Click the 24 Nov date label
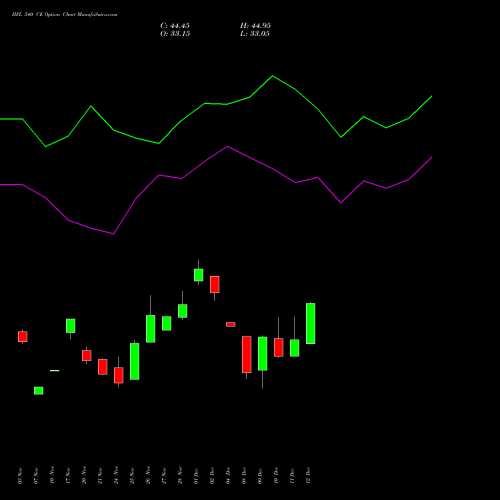Image resolution: width=500 pixels, height=500 pixels. (116, 476)
